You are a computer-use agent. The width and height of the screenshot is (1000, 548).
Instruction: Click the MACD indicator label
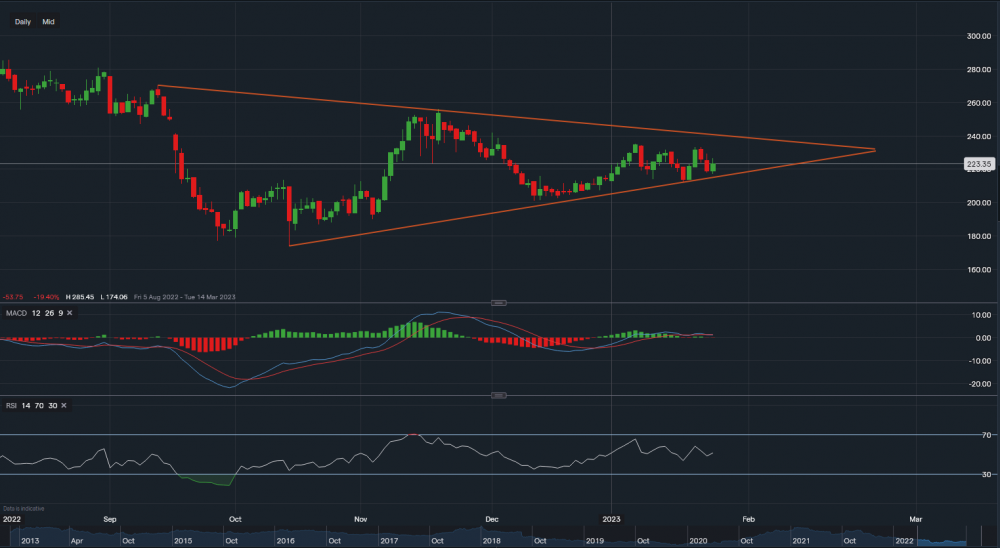pyautogui.click(x=15, y=313)
